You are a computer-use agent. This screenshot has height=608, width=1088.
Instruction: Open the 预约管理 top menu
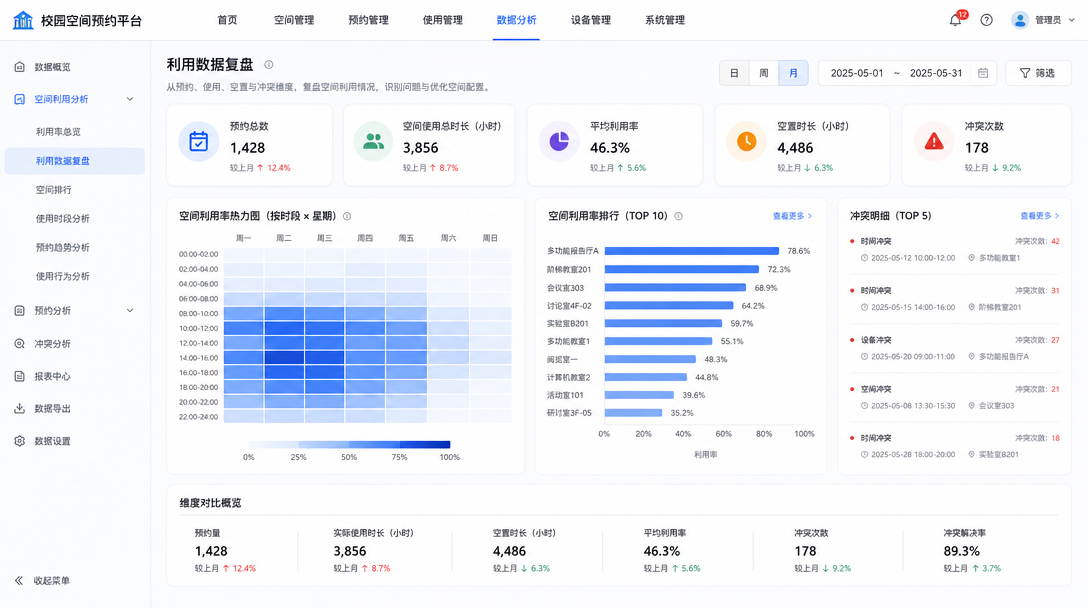click(368, 20)
